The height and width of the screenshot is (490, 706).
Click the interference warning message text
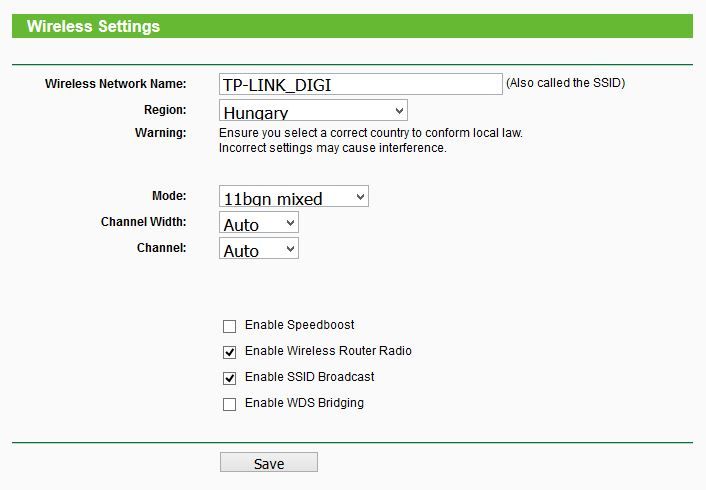[371, 141]
